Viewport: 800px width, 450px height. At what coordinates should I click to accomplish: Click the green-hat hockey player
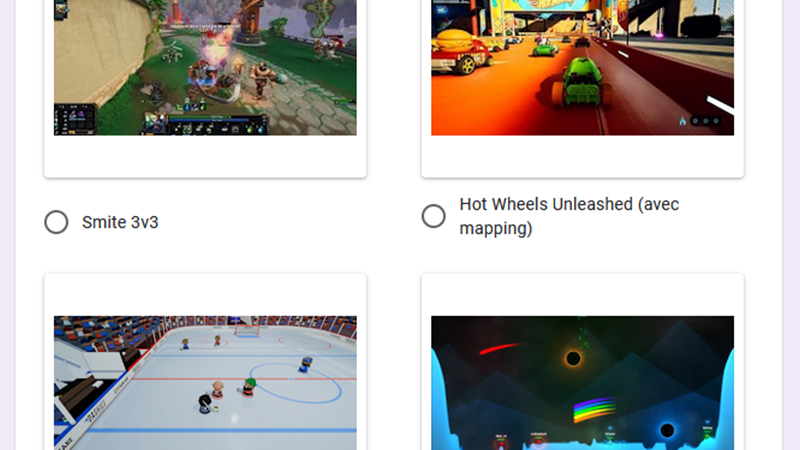click(x=248, y=387)
